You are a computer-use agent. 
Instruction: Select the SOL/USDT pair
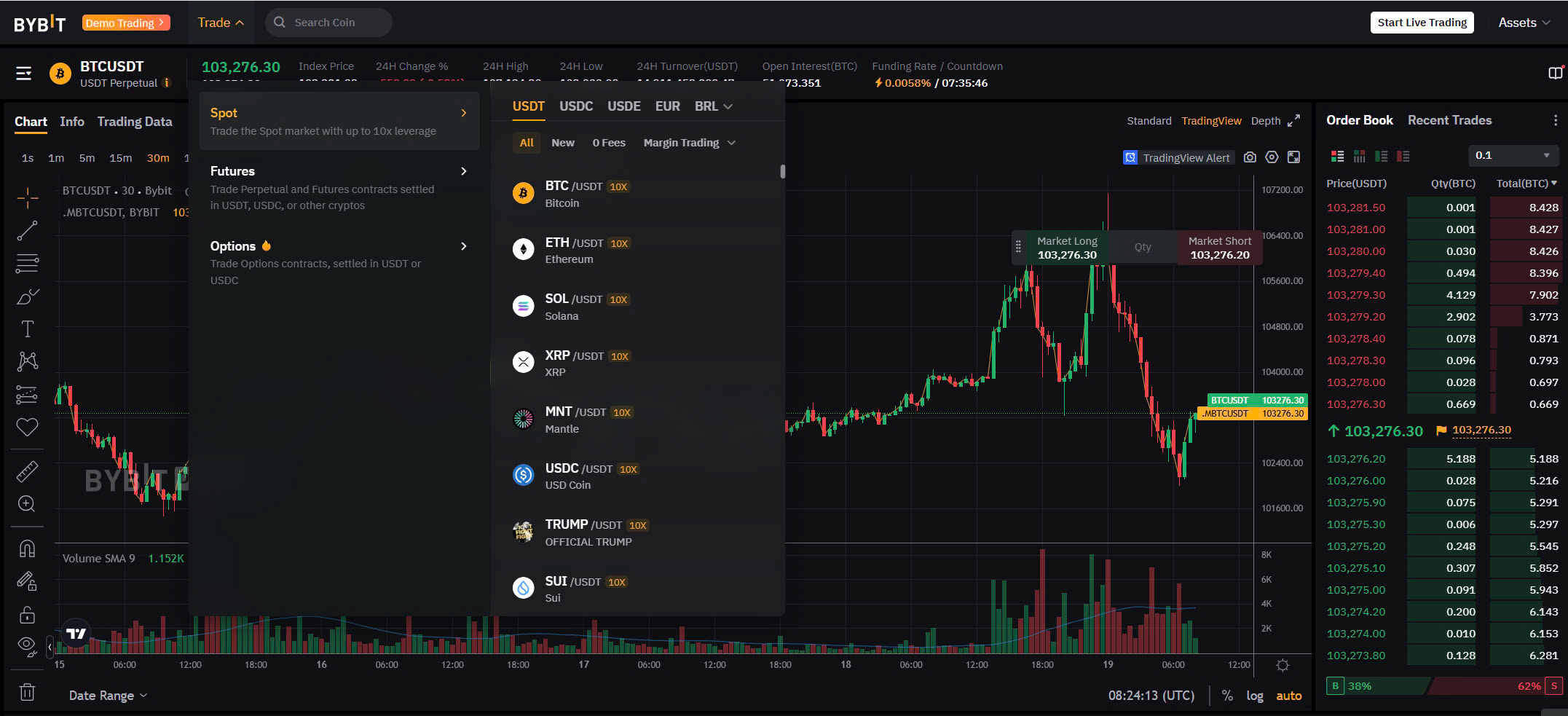637,307
